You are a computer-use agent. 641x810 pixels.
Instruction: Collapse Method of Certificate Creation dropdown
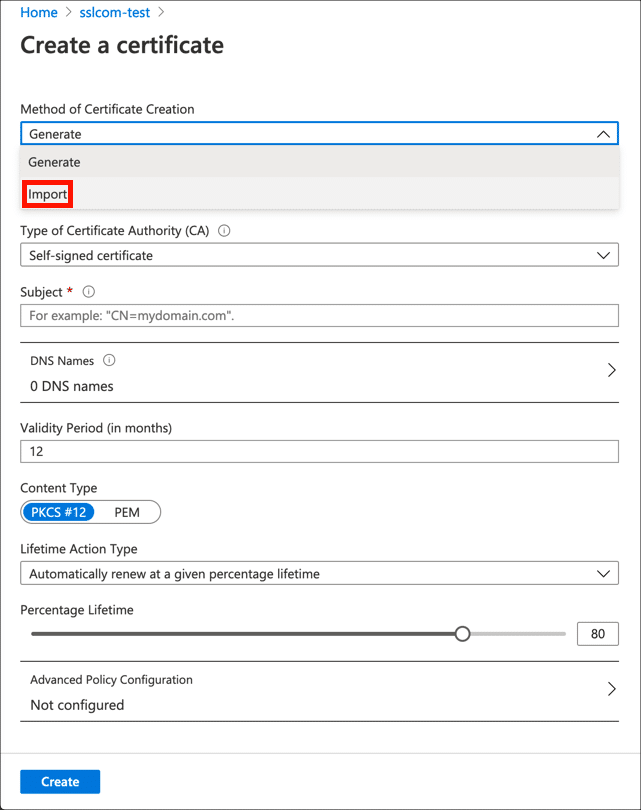pos(602,134)
